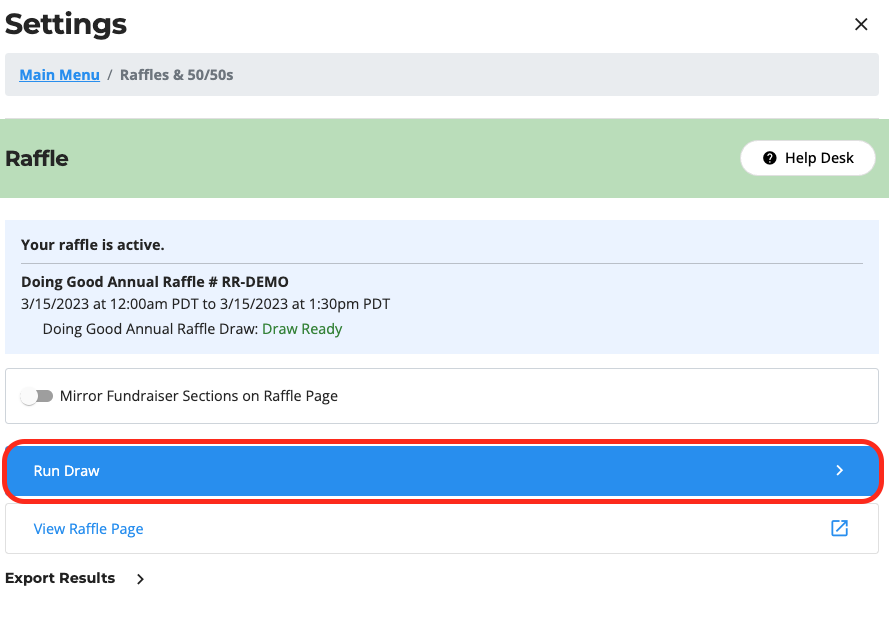The image size is (889, 627).
Task: Close the Settings panel with the X
Action: point(860,25)
